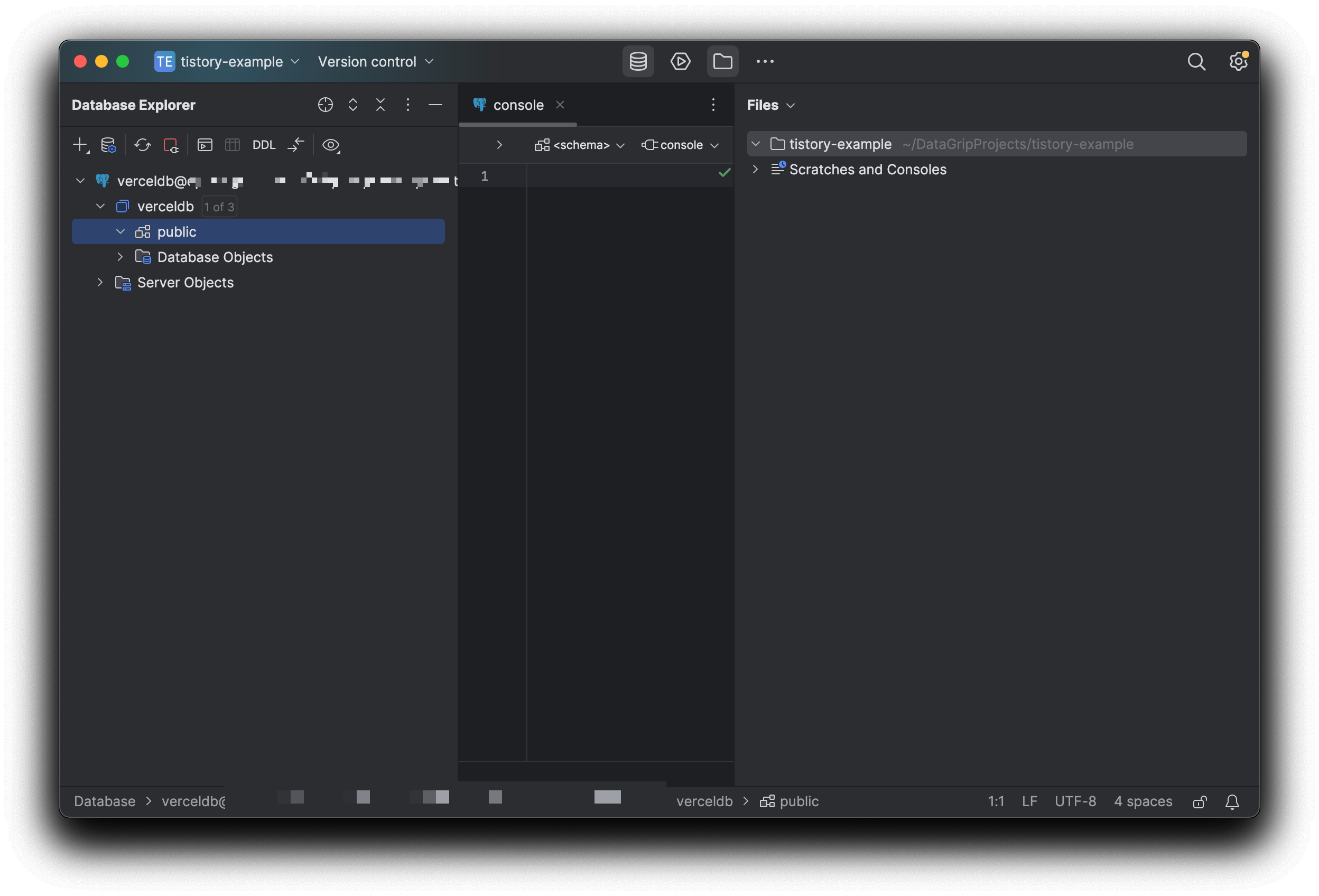Expand the Server Objects tree node

100,282
